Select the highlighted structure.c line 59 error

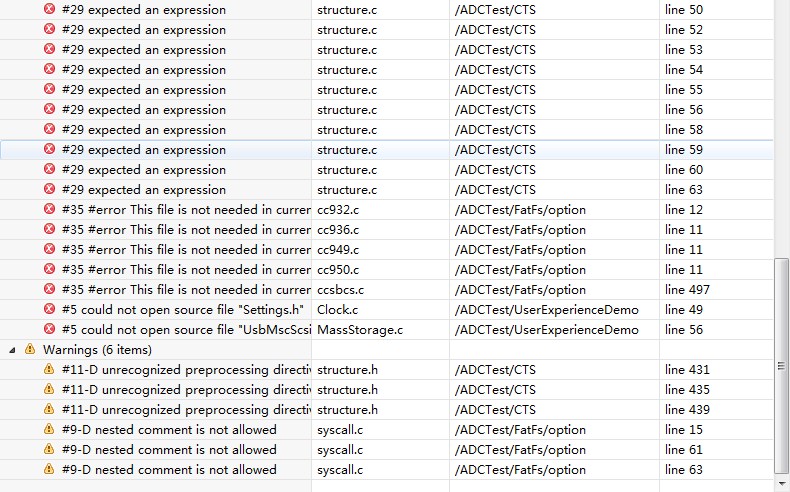point(143,150)
